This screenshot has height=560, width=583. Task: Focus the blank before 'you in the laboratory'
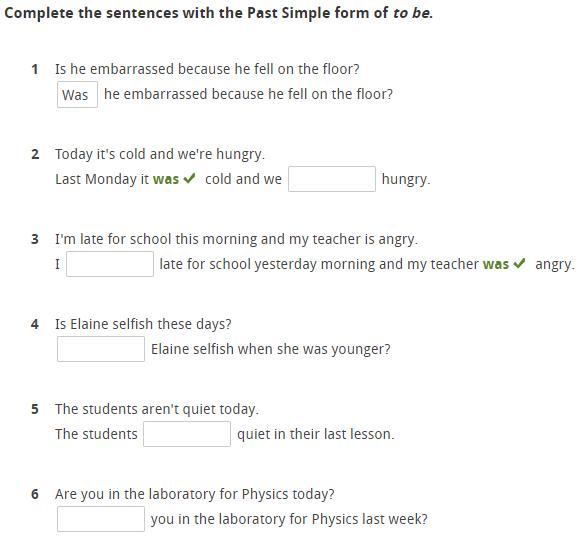101,519
